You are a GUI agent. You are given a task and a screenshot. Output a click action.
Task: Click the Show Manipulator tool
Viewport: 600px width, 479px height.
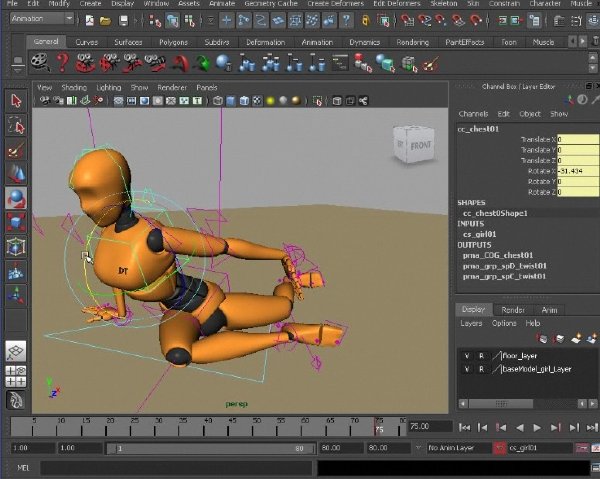pyautogui.click(x=16, y=295)
